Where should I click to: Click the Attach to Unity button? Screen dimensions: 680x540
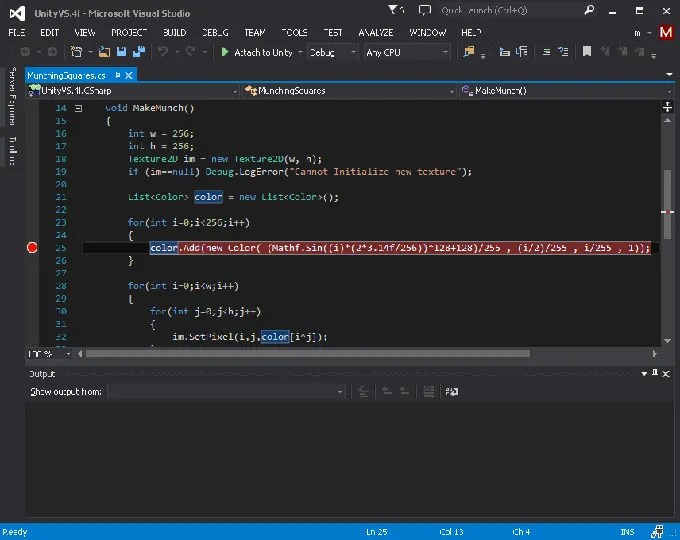click(257, 52)
